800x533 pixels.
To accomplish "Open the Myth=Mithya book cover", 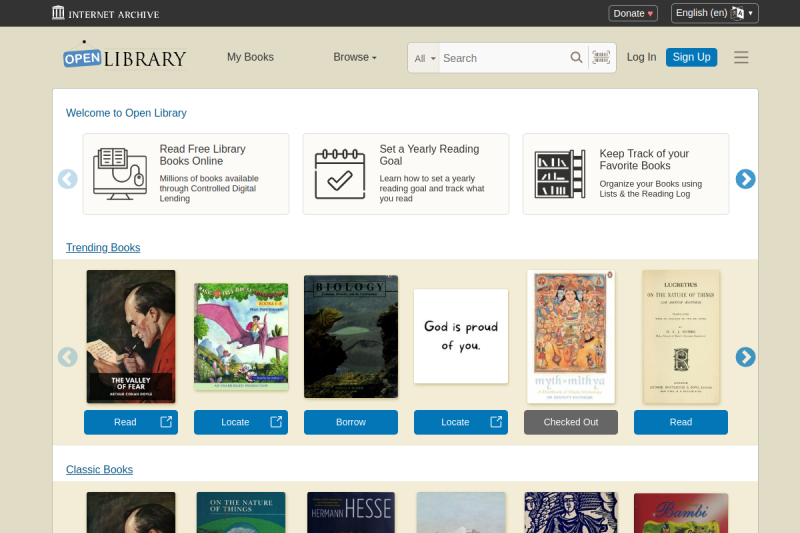I will pyautogui.click(x=571, y=337).
